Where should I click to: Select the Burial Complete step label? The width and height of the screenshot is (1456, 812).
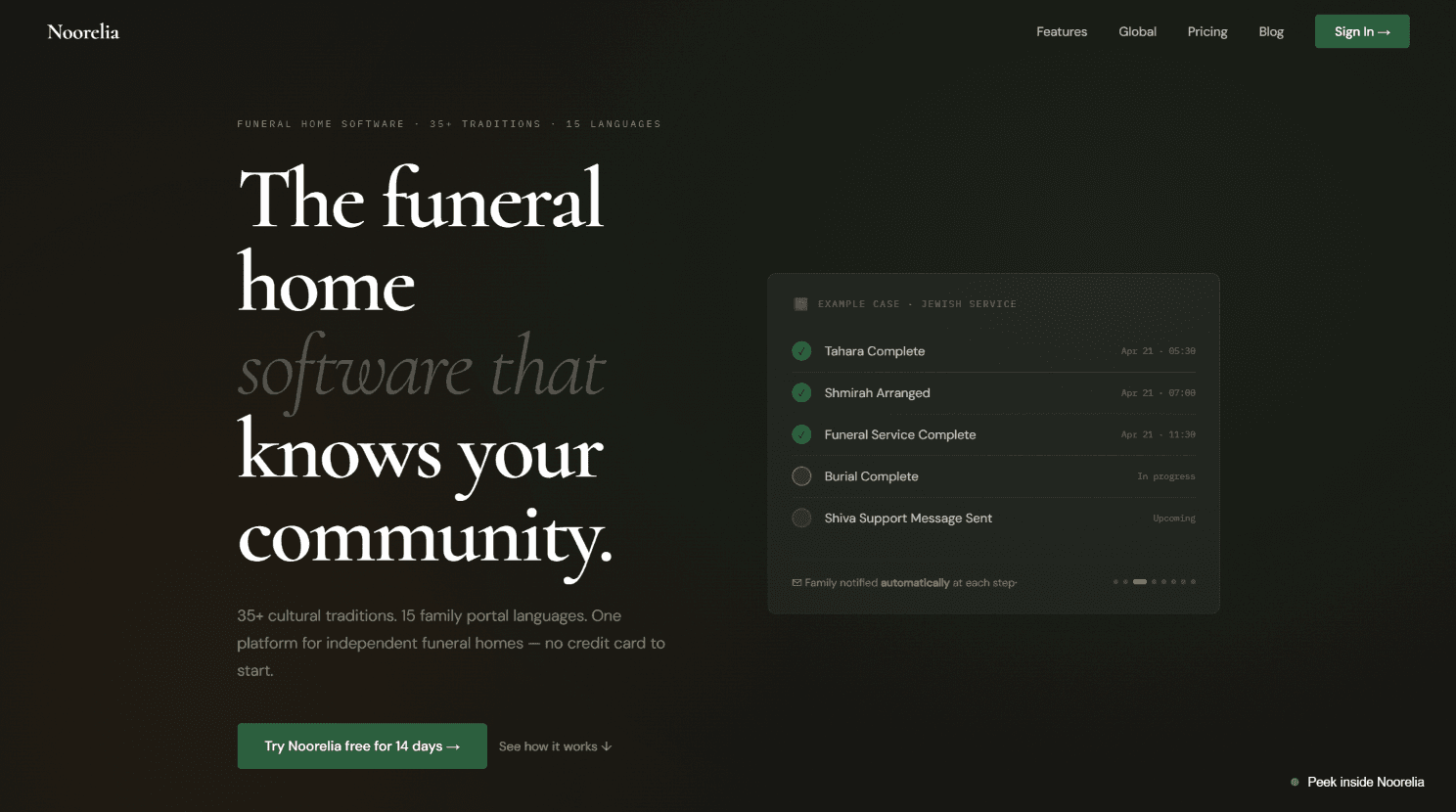872,476
